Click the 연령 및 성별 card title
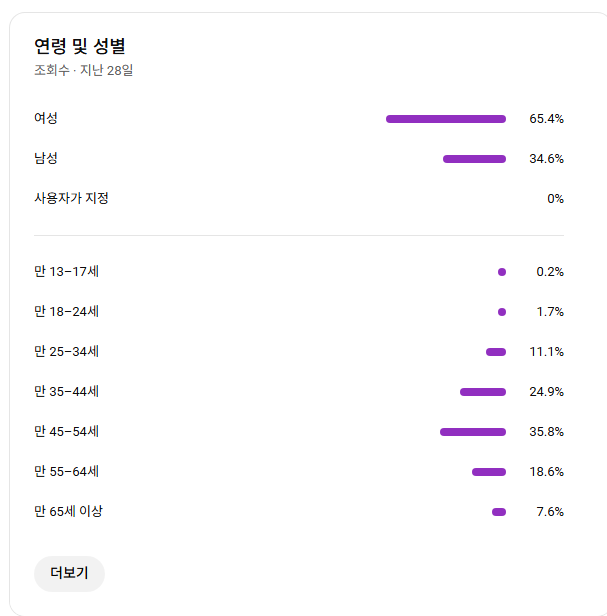 80,46
